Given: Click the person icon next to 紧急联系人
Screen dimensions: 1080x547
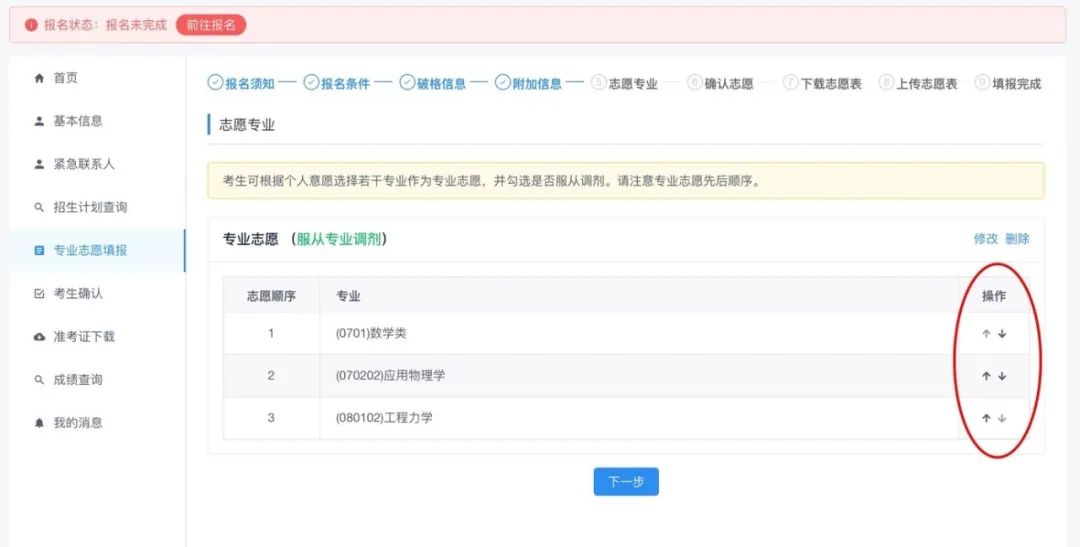Looking at the screenshot, I should [x=39, y=165].
